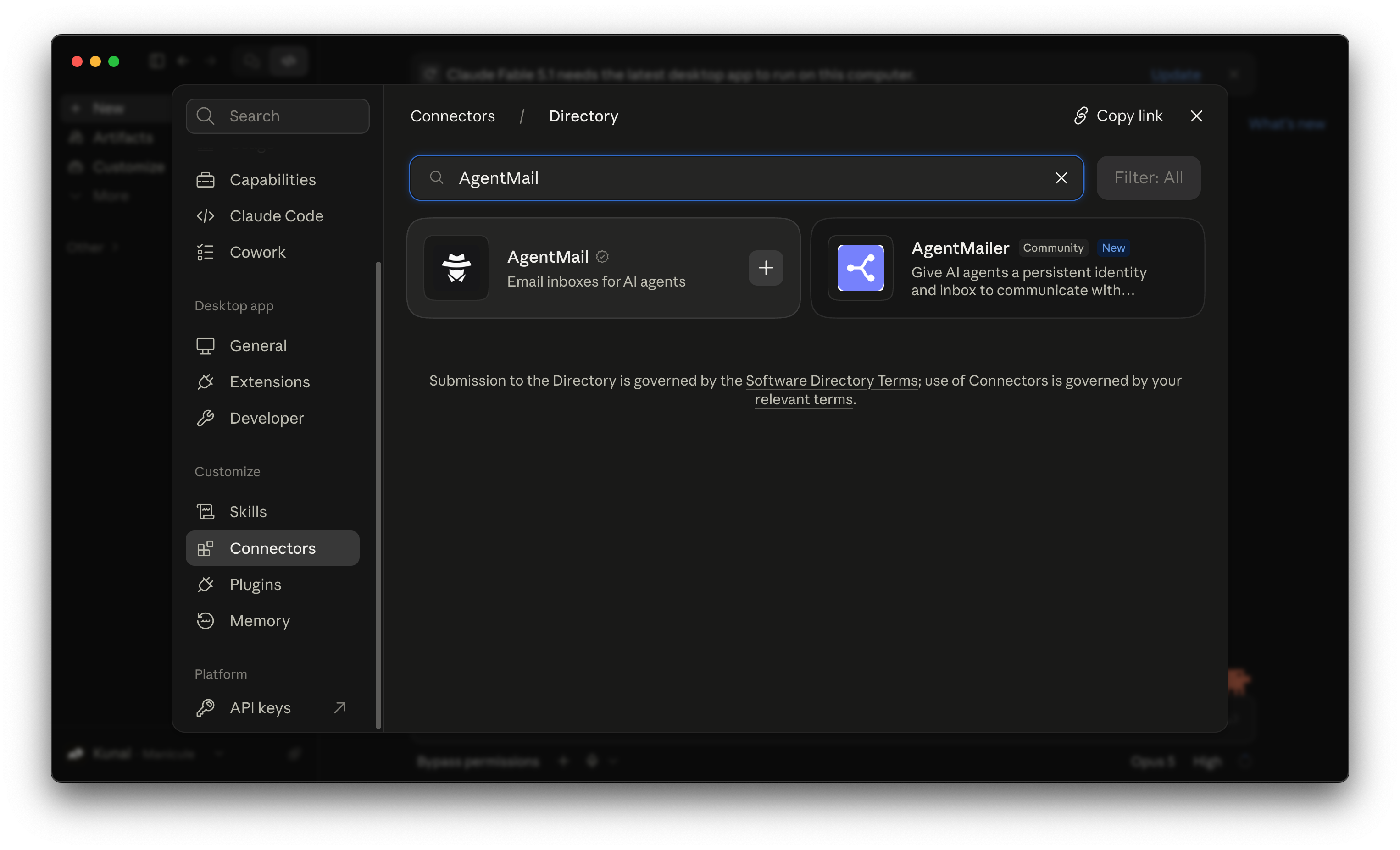Viewport: 1400px width, 850px height.
Task: Click the Developer wrench icon
Action: (205, 418)
